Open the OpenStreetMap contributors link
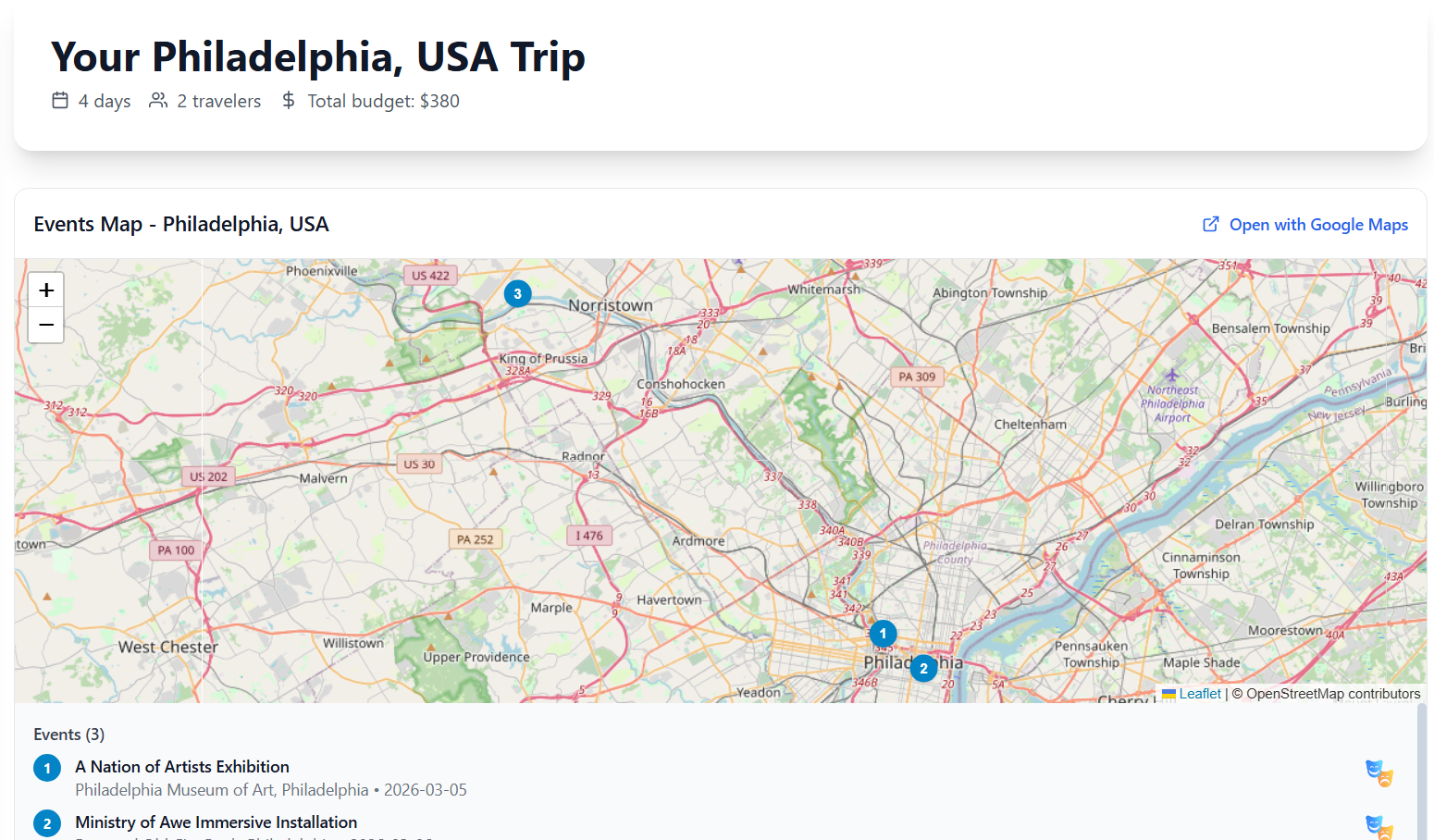 (x=1329, y=693)
